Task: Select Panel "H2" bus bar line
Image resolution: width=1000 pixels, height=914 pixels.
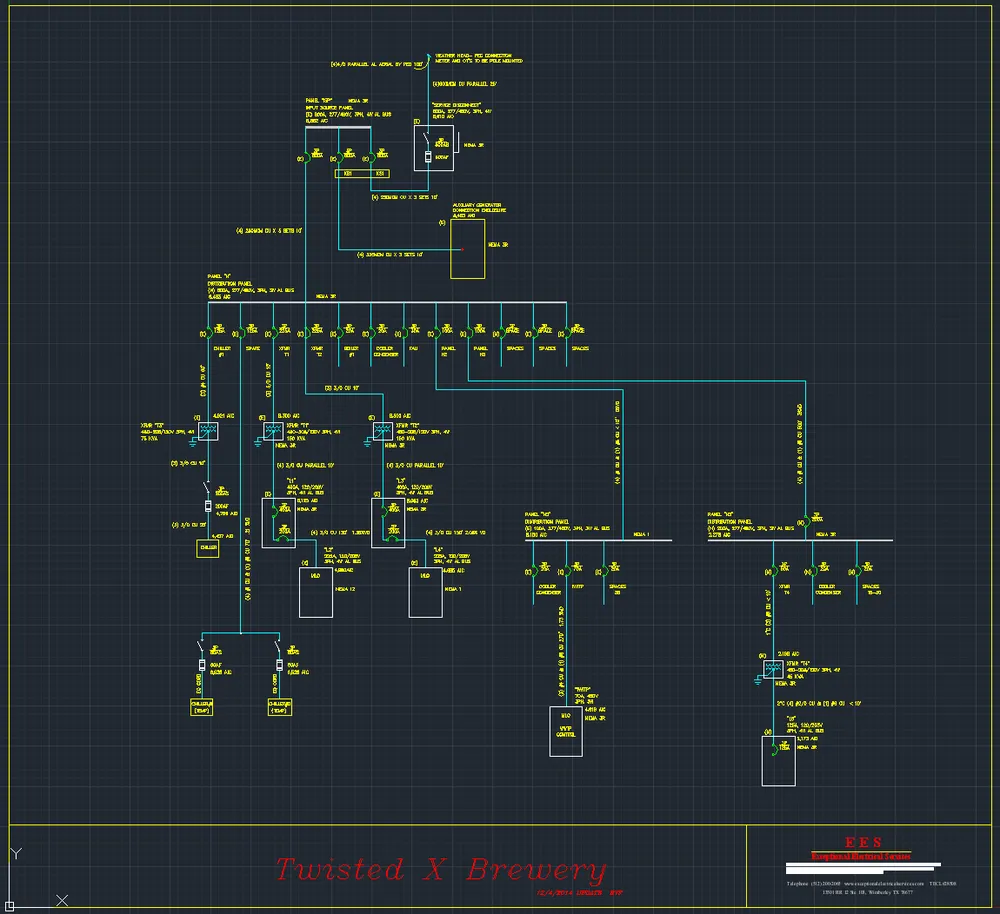Action: click(x=598, y=540)
